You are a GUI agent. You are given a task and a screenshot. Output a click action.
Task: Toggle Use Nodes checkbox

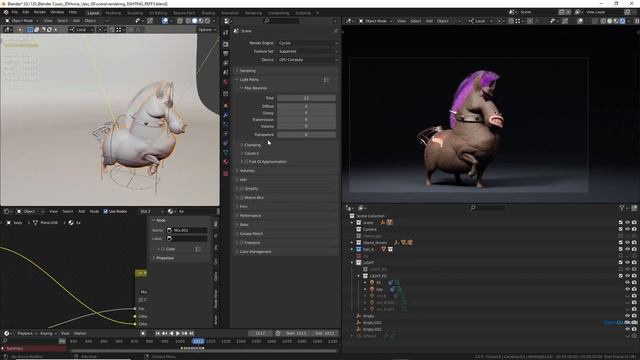[106, 211]
